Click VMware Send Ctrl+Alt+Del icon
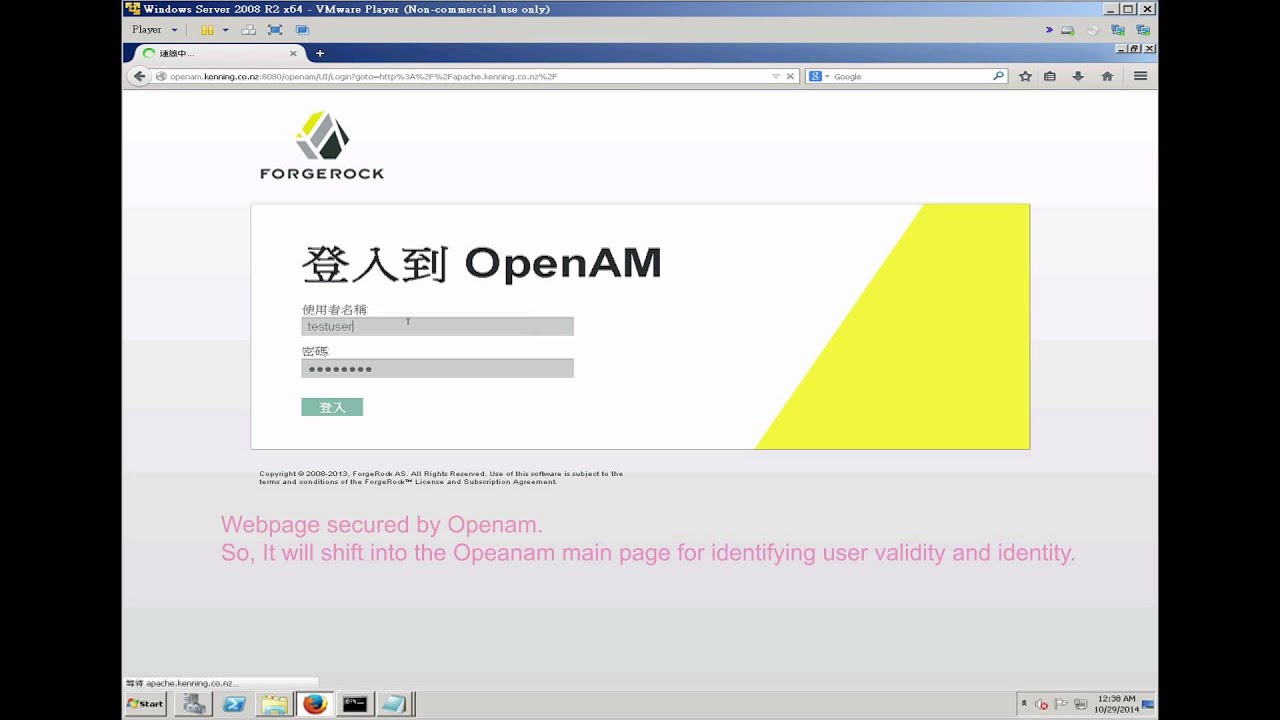 tap(248, 30)
